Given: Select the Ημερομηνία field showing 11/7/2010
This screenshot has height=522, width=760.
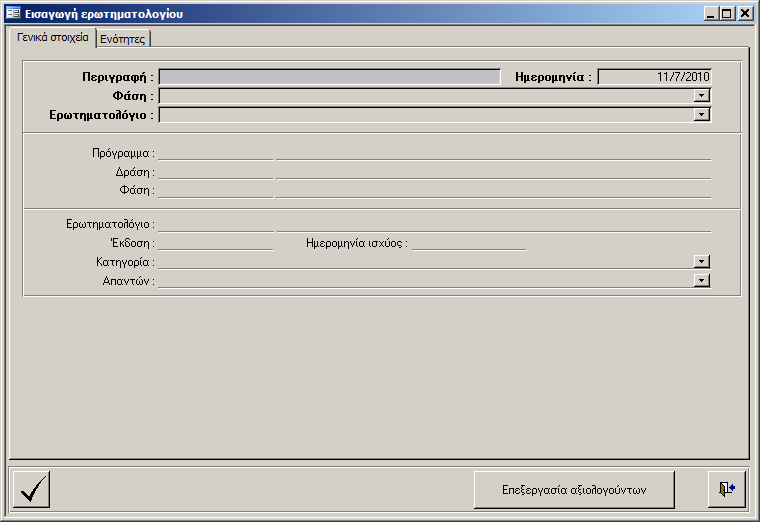Looking at the screenshot, I should coord(654,76).
